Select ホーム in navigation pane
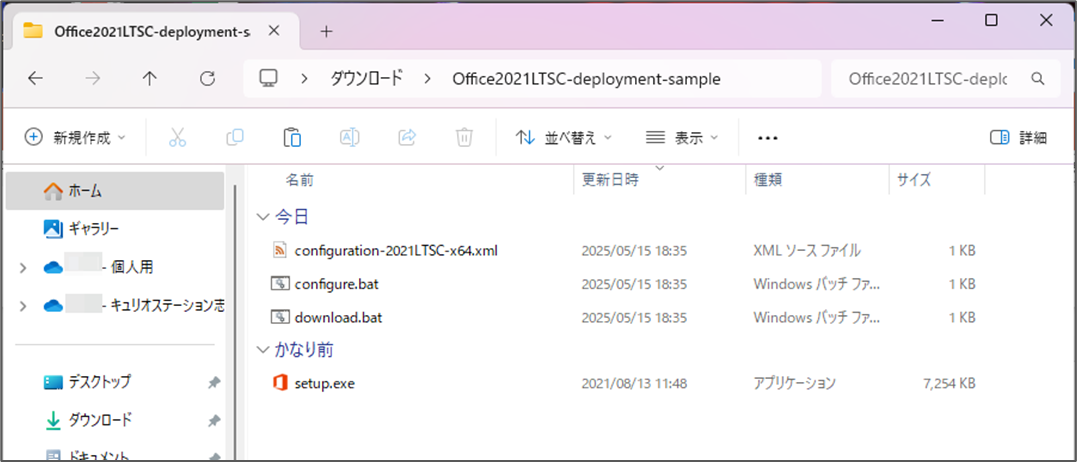 [x=115, y=191]
